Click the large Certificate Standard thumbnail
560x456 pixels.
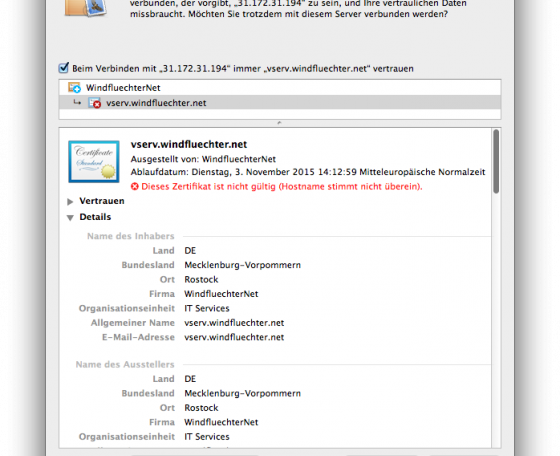click(94, 162)
